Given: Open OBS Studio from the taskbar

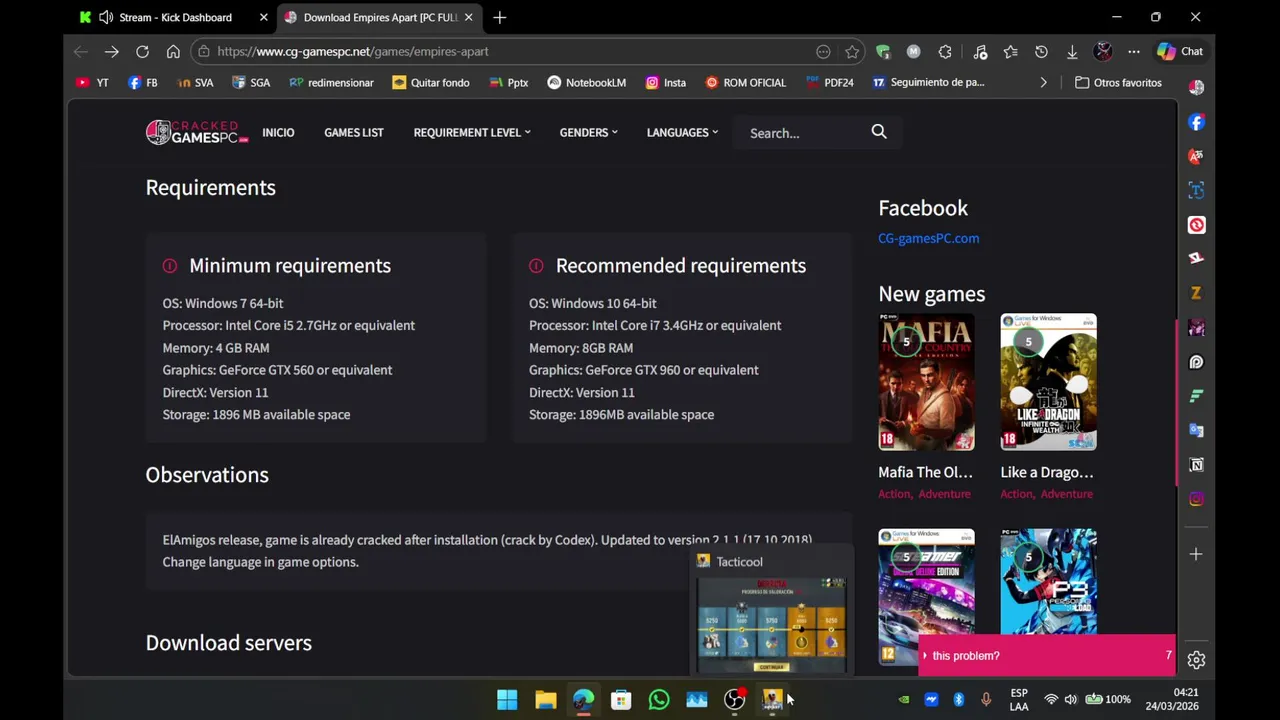Looking at the screenshot, I should [x=735, y=700].
